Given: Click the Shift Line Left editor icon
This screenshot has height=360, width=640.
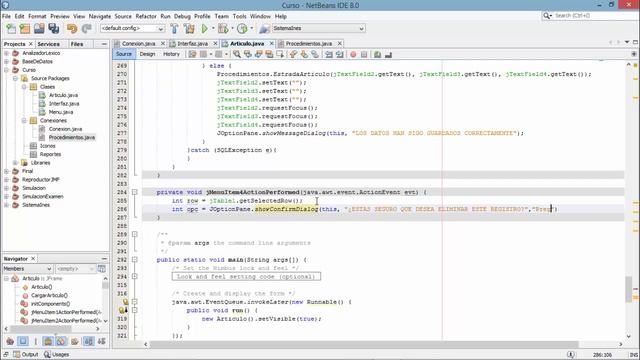Looking at the screenshot, I should tap(329, 54).
